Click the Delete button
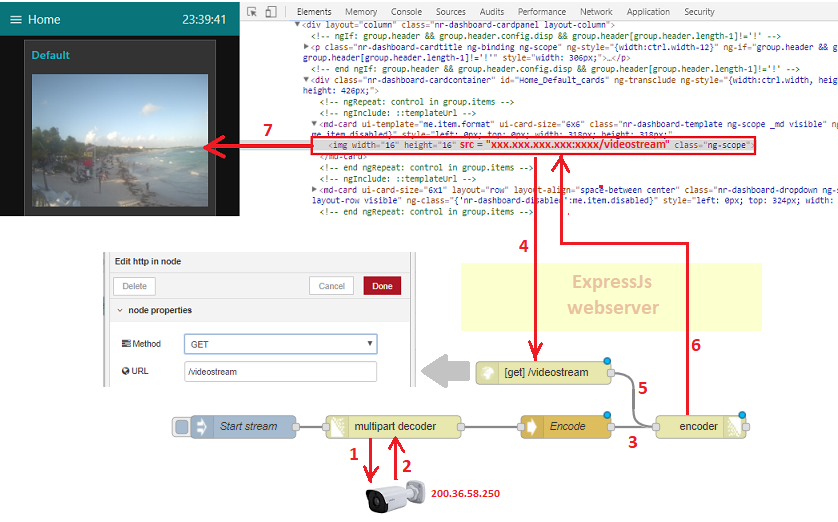Viewport: 838px width, 522px height. coord(134,286)
